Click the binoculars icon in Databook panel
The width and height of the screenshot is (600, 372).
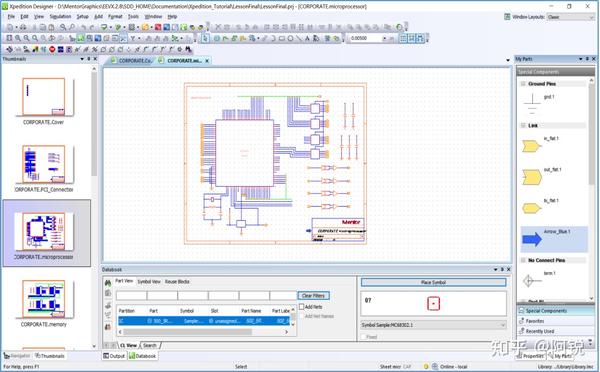pos(108,283)
